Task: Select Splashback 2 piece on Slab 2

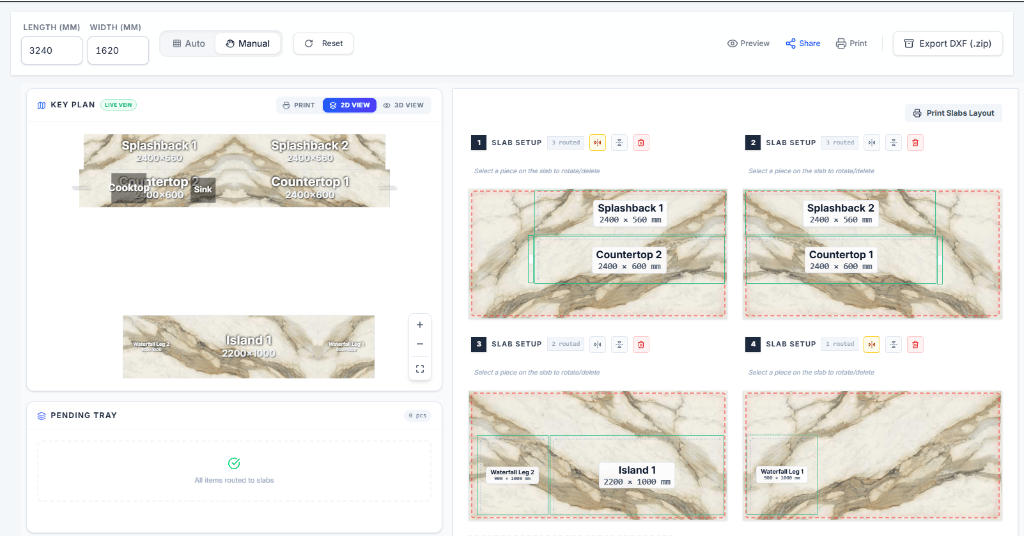Action: (840, 213)
